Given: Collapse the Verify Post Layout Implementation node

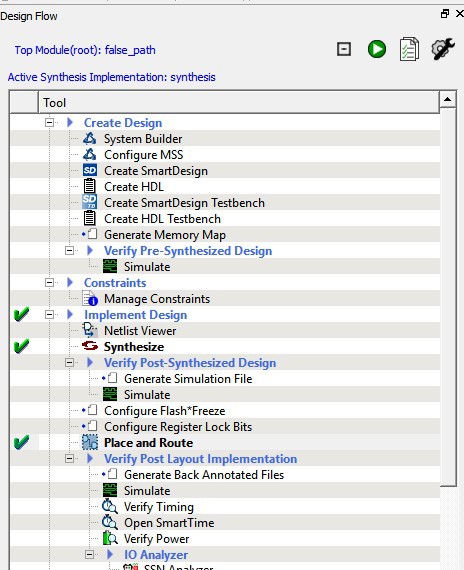Looking at the screenshot, I should tap(69, 458).
